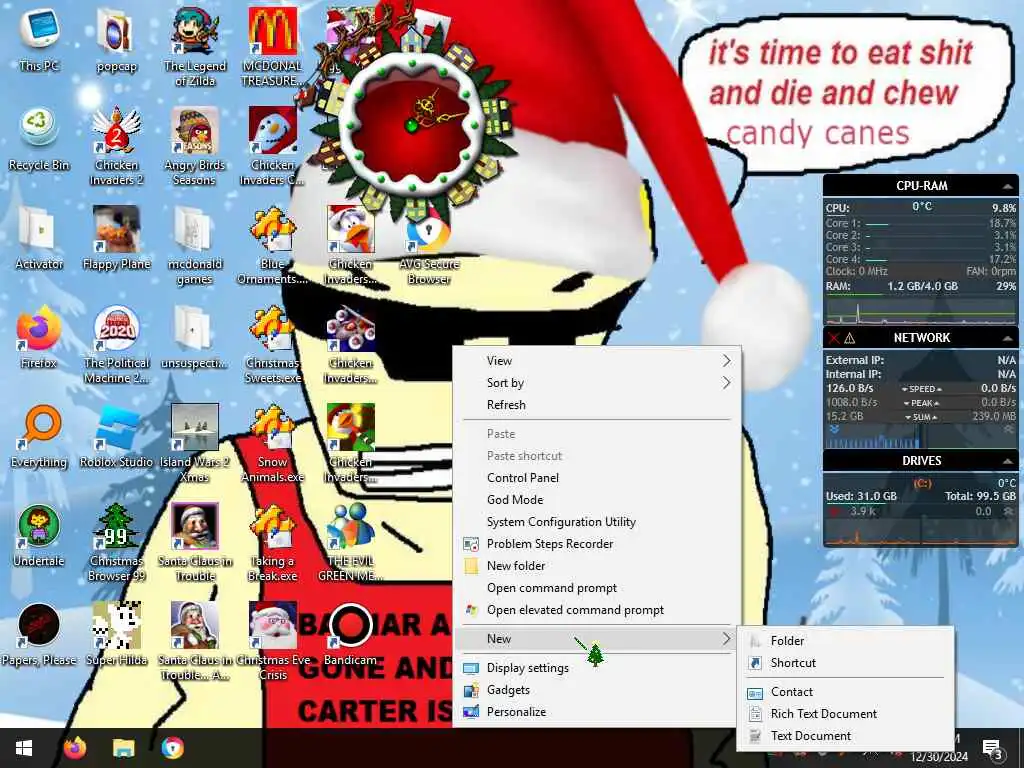Viewport: 1024px width, 768px height.
Task: Select THE EVIL GREEN ME shortcut
Action: (351, 541)
